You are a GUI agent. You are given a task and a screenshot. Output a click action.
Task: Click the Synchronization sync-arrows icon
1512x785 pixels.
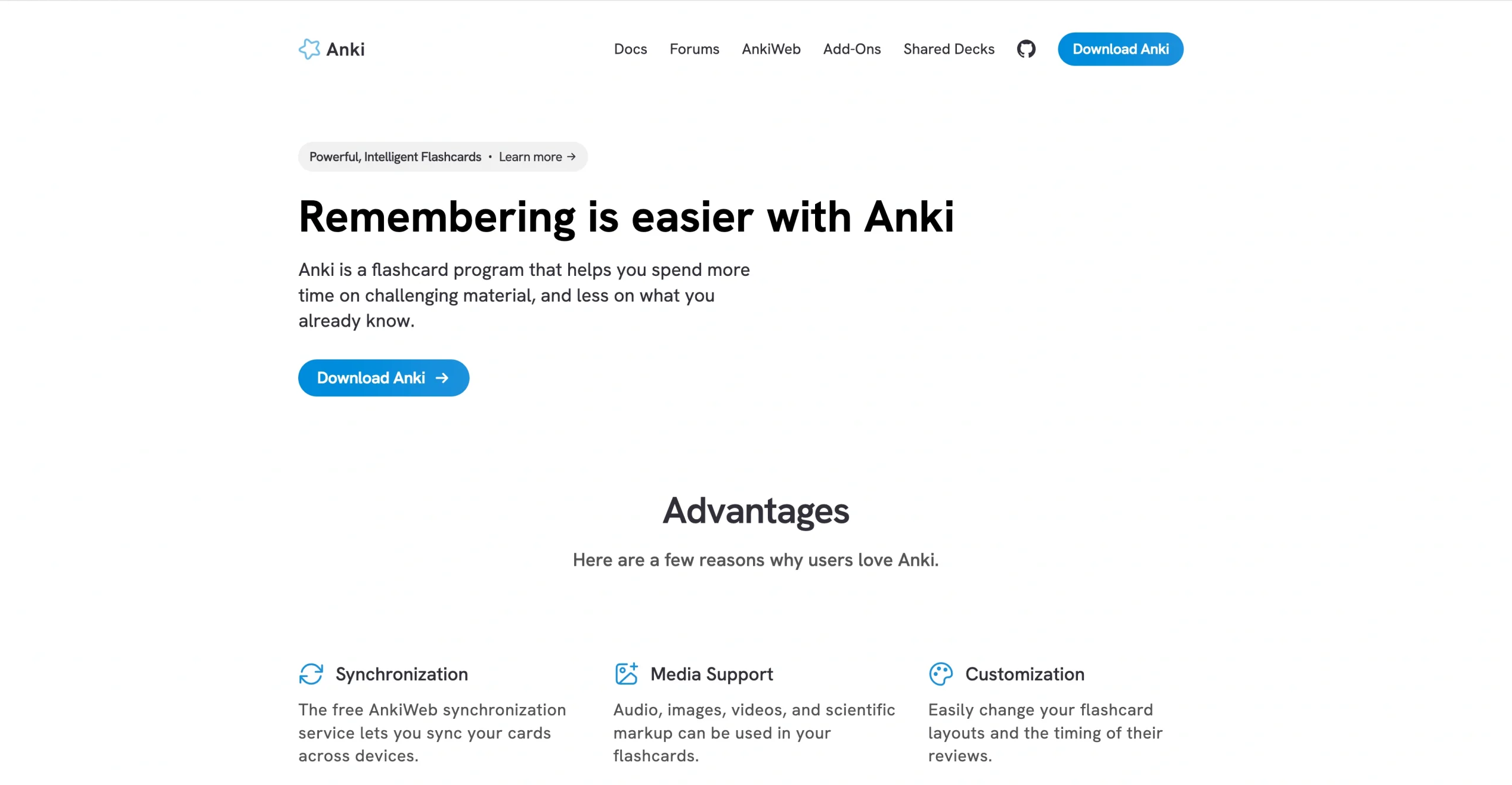[311, 673]
